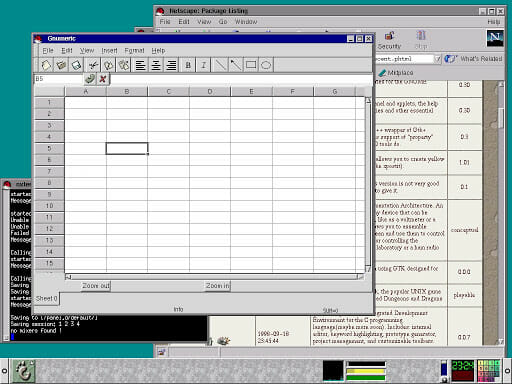Select the ellipse drawing tool

pos(266,65)
